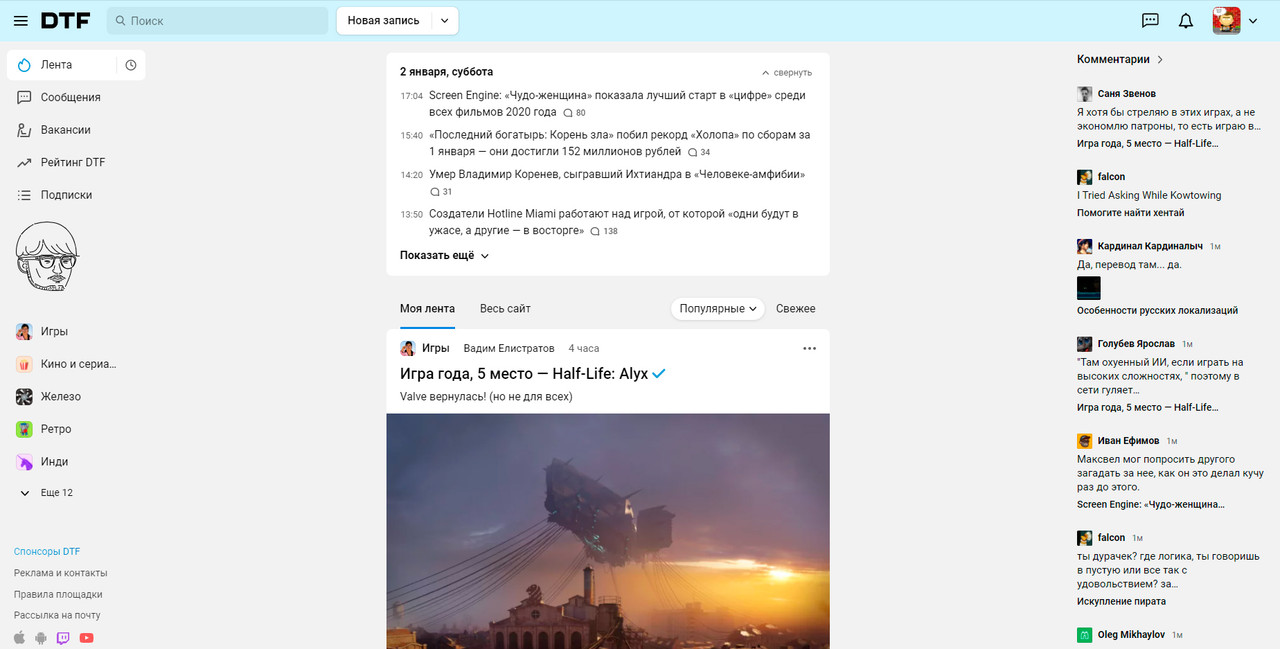This screenshot has height=649, width=1280.
Task: Open Игры subsite in sidebar
Action: point(54,331)
